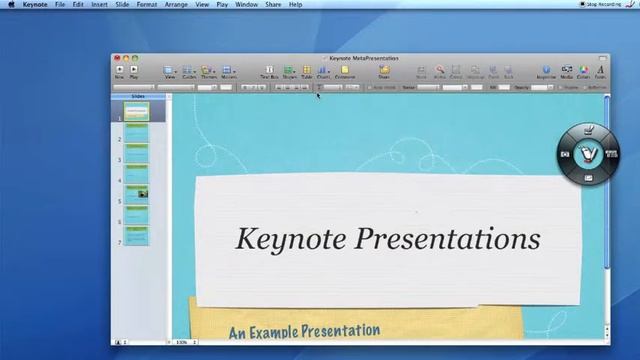Open the Themes chooser in toolbar

coord(208,71)
